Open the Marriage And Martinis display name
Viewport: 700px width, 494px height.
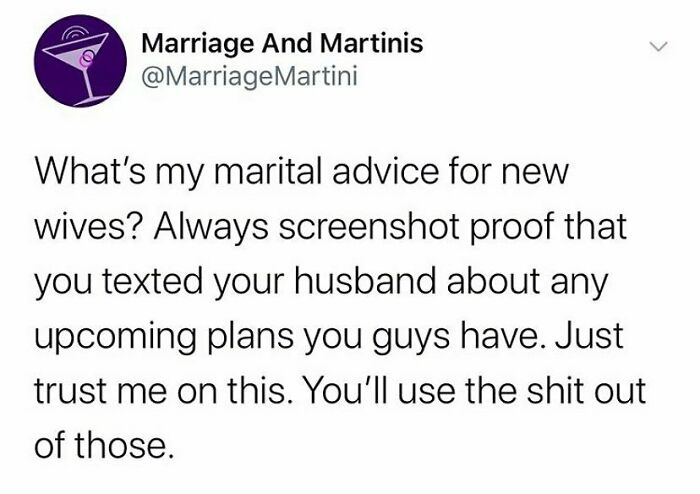coord(282,43)
